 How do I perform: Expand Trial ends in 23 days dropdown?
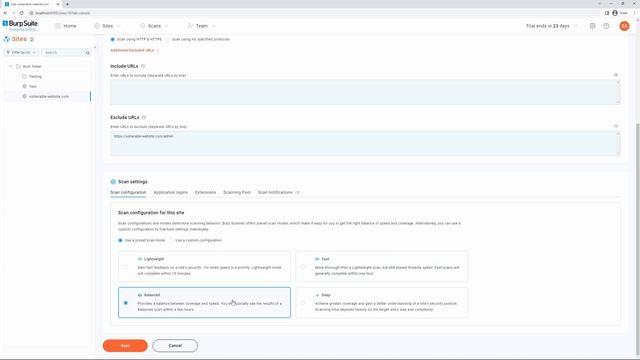pyautogui.click(x=575, y=26)
